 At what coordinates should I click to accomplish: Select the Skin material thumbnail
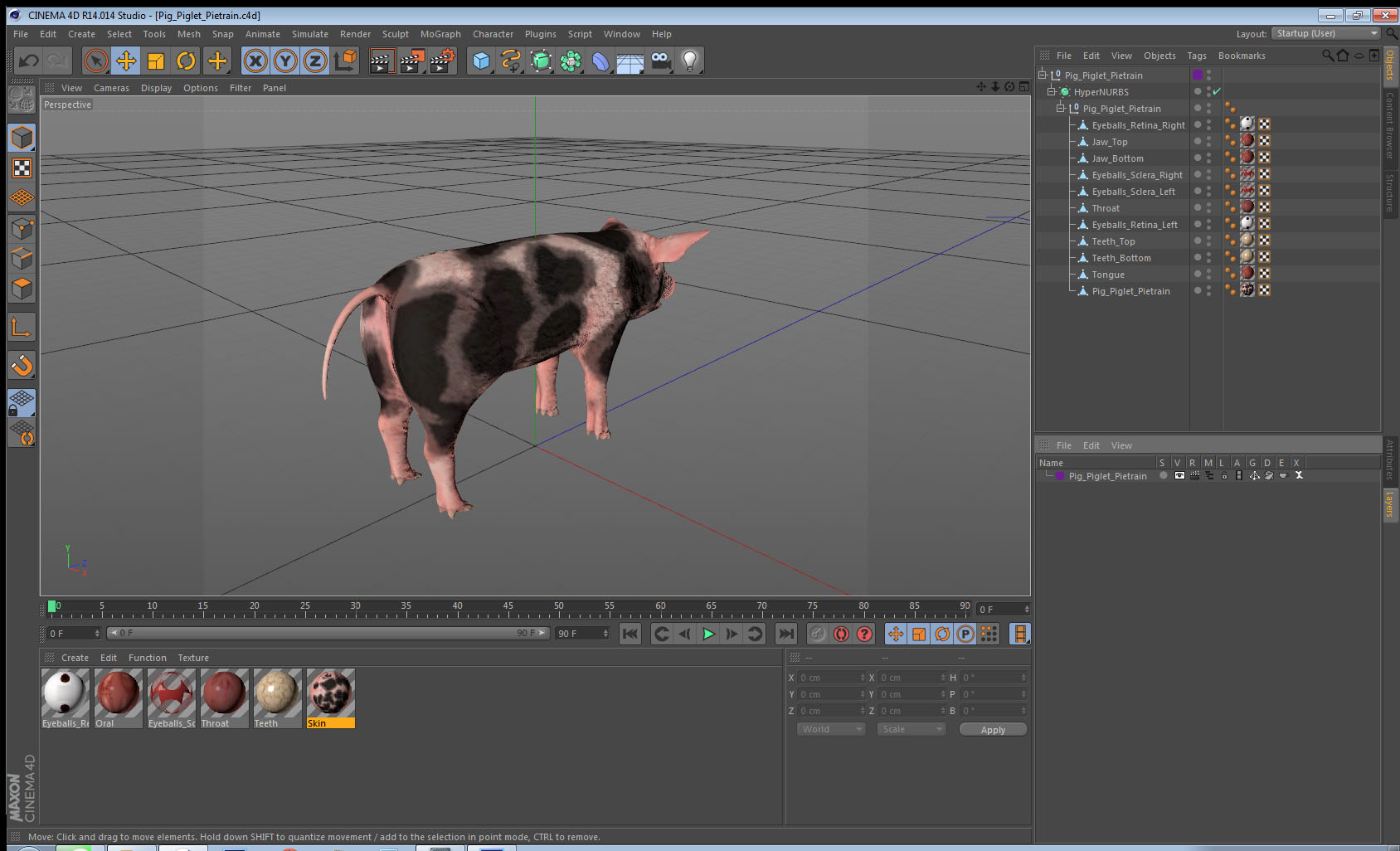coord(331,693)
